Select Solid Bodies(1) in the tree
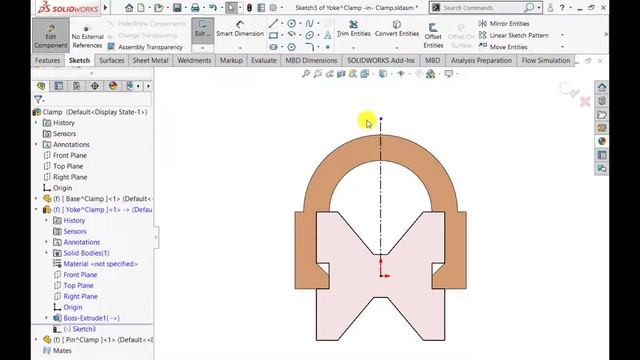The width and height of the screenshot is (640, 360). (x=81, y=253)
